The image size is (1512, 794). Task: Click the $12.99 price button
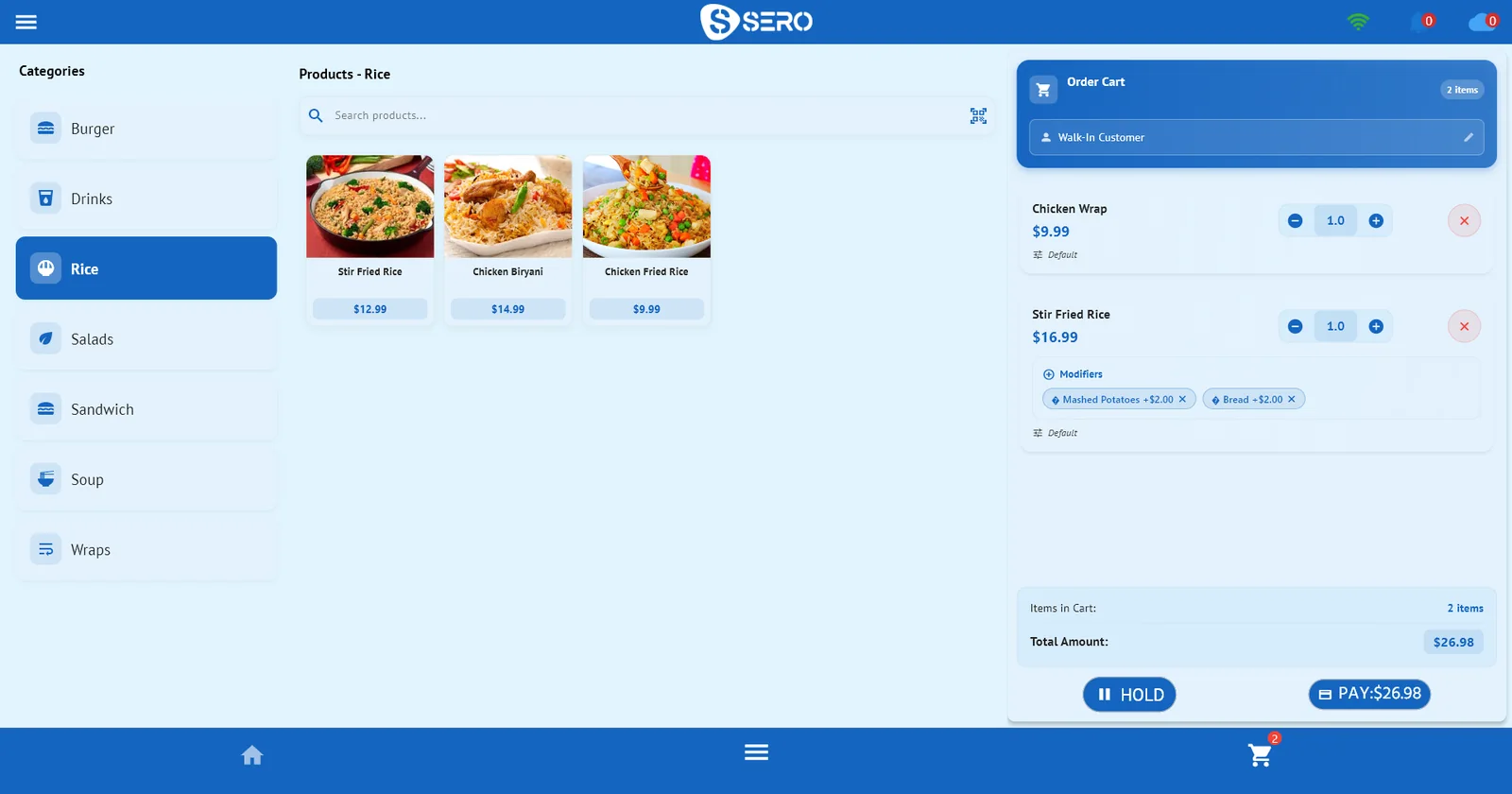pos(370,309)
